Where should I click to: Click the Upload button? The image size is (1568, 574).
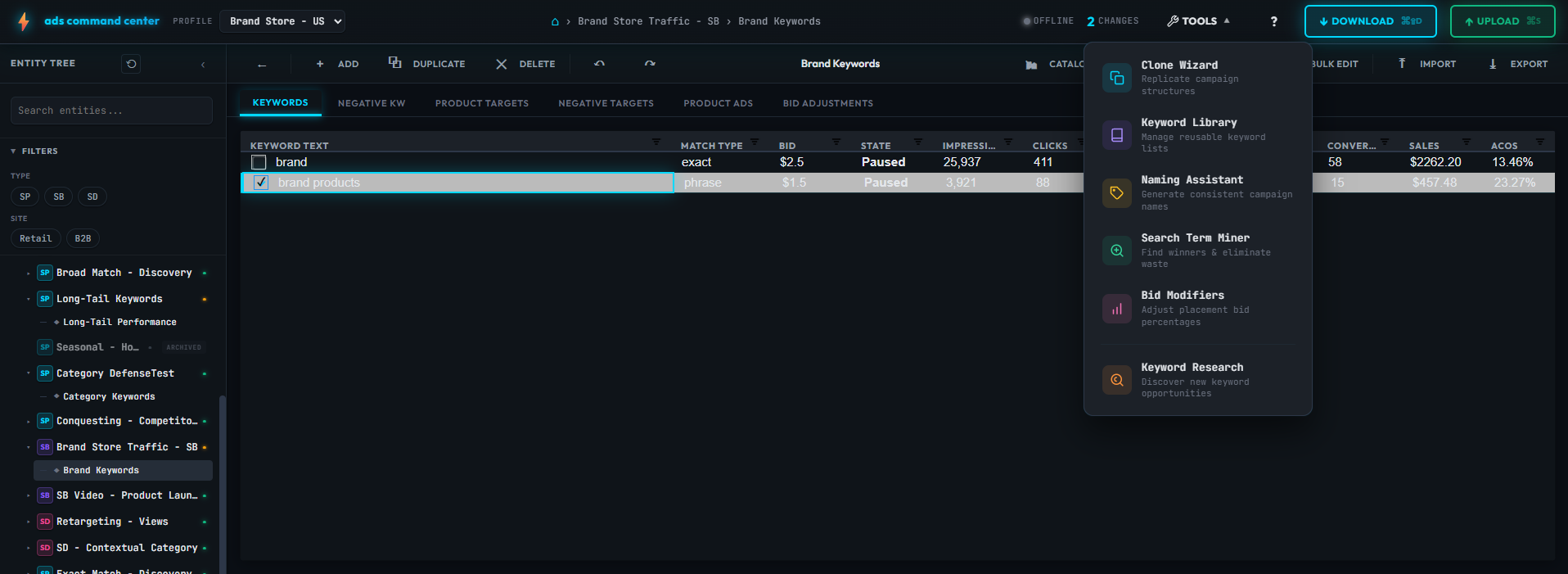point(1503,21)
